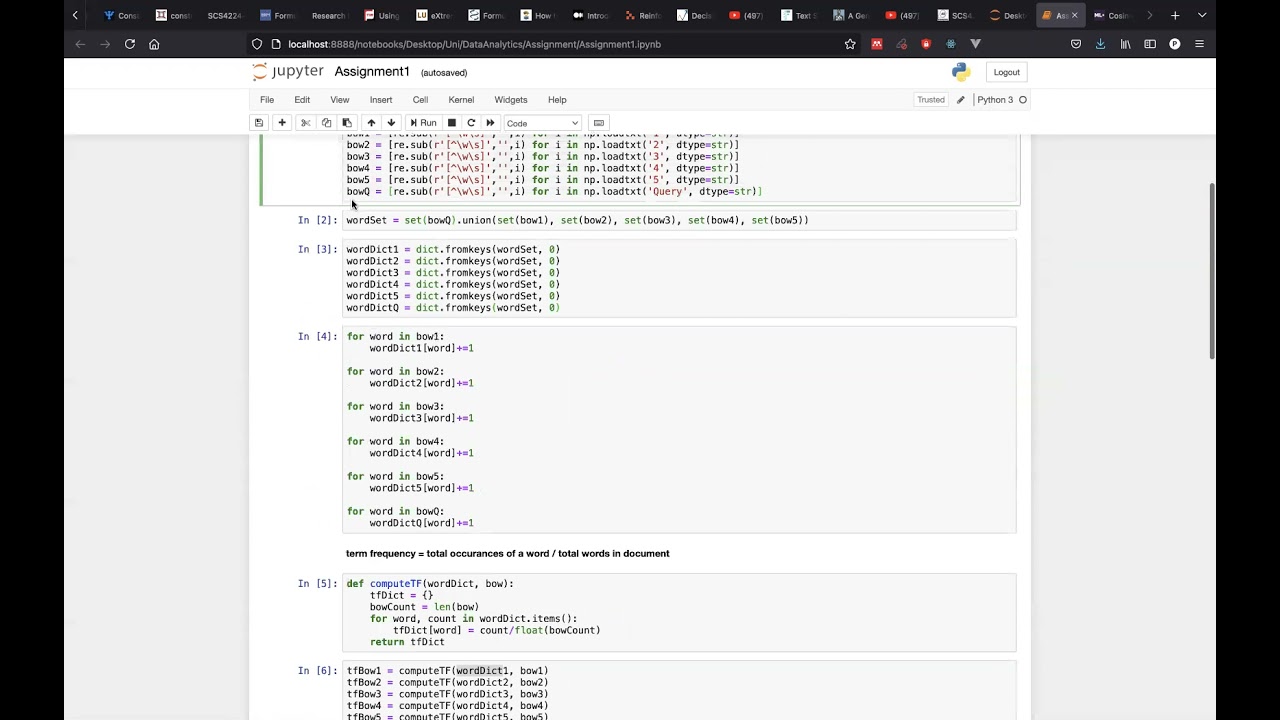Copy the selected cells in the Jupyter toolbar
This screenshot has height=720, width=1280.
click(326, 123)
